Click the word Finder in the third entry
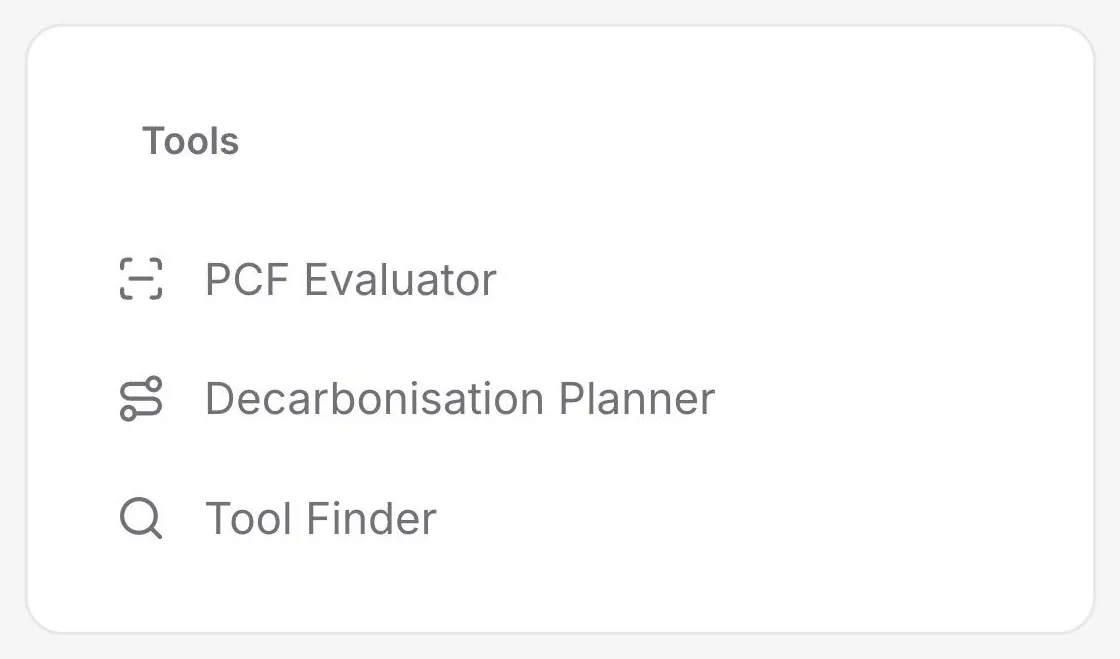Image resolution: width=1120 pixels, height=659 pixels. pyautogui.click(x=371, y=518)
